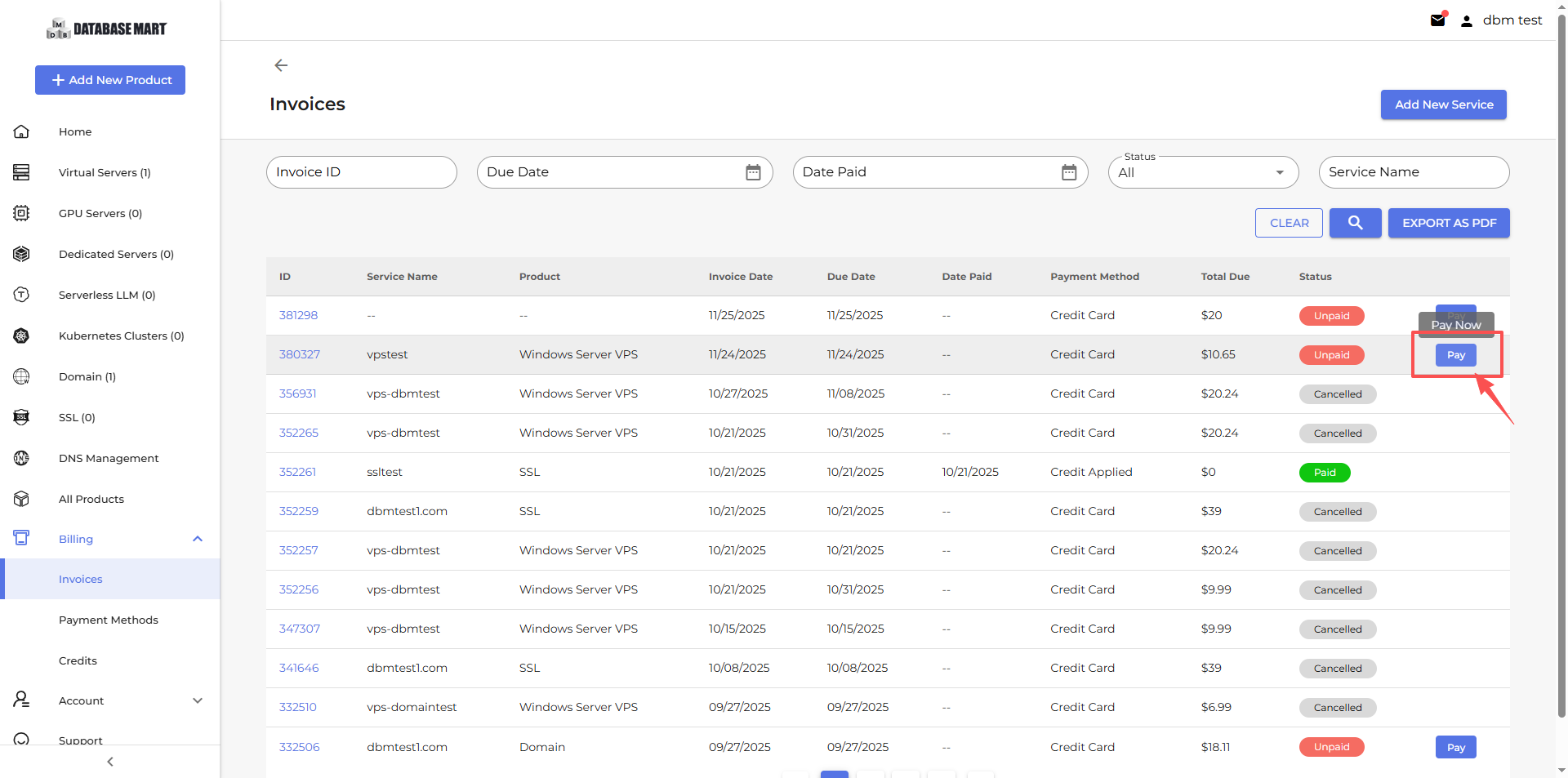Open invoice 381298 link
Screen dimensions: 1568x778
point(298,315)
